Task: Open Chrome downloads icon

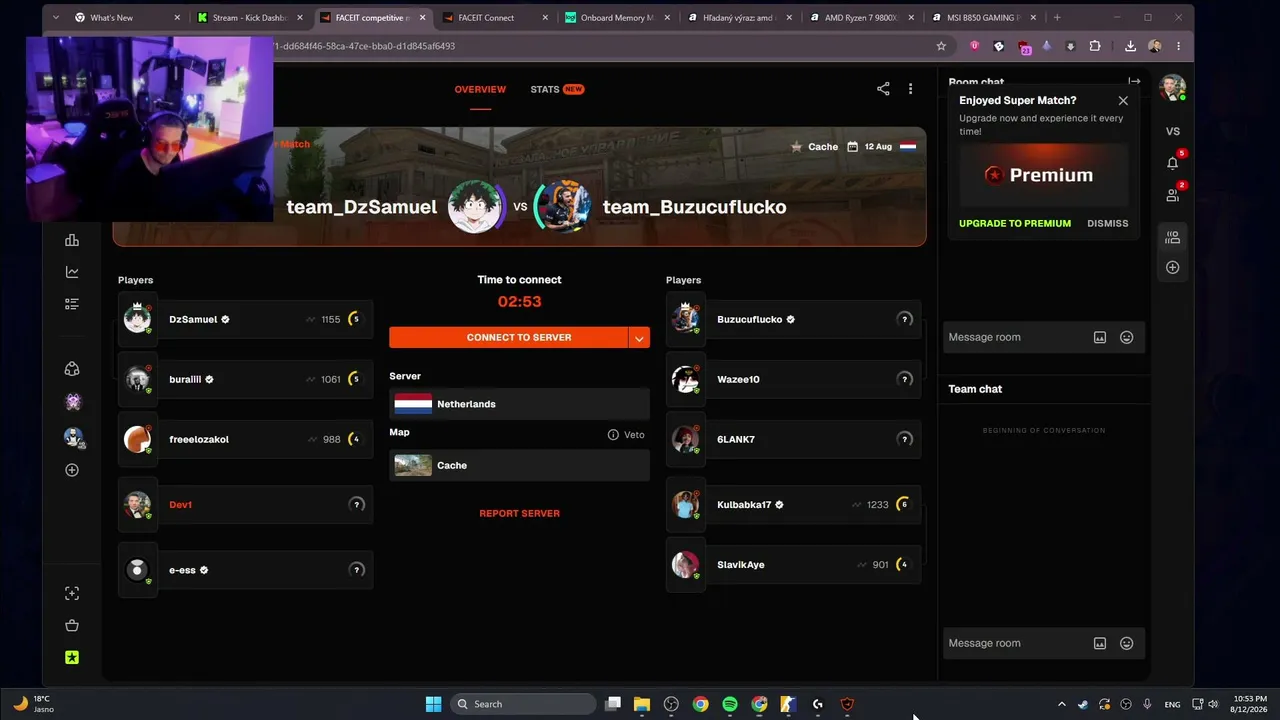Action: point(1130,46)
